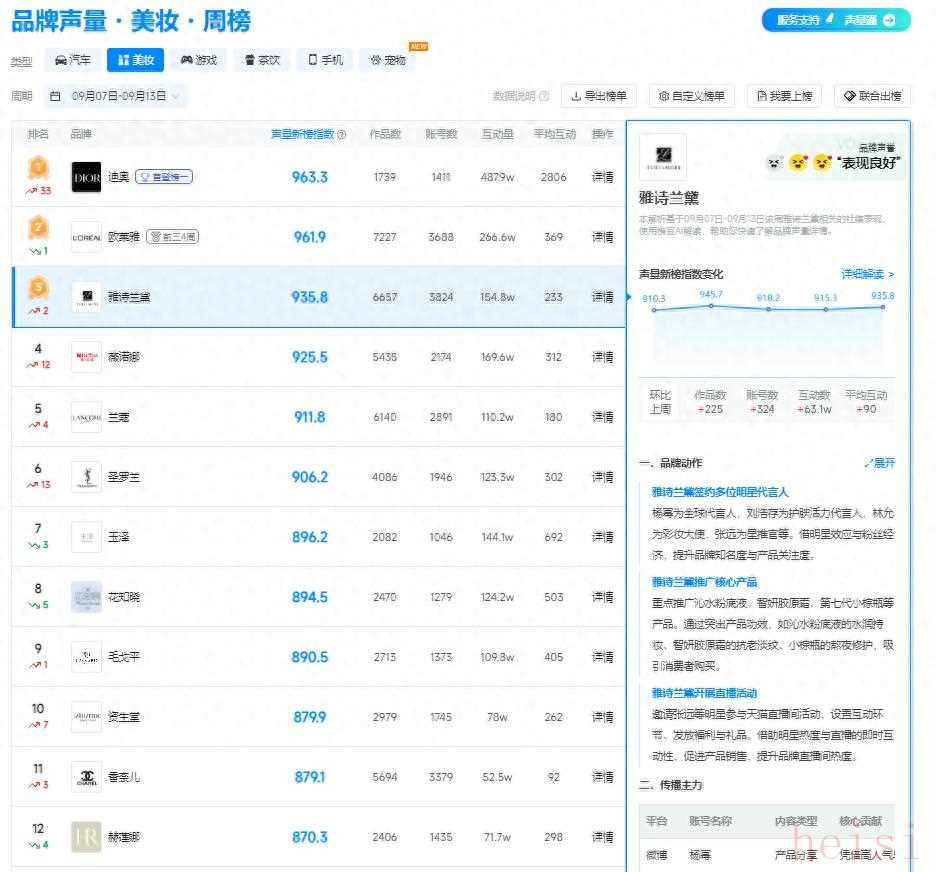Click the rank 2 medal icon
The image size is (936, 872).
[x=38, y=227]
